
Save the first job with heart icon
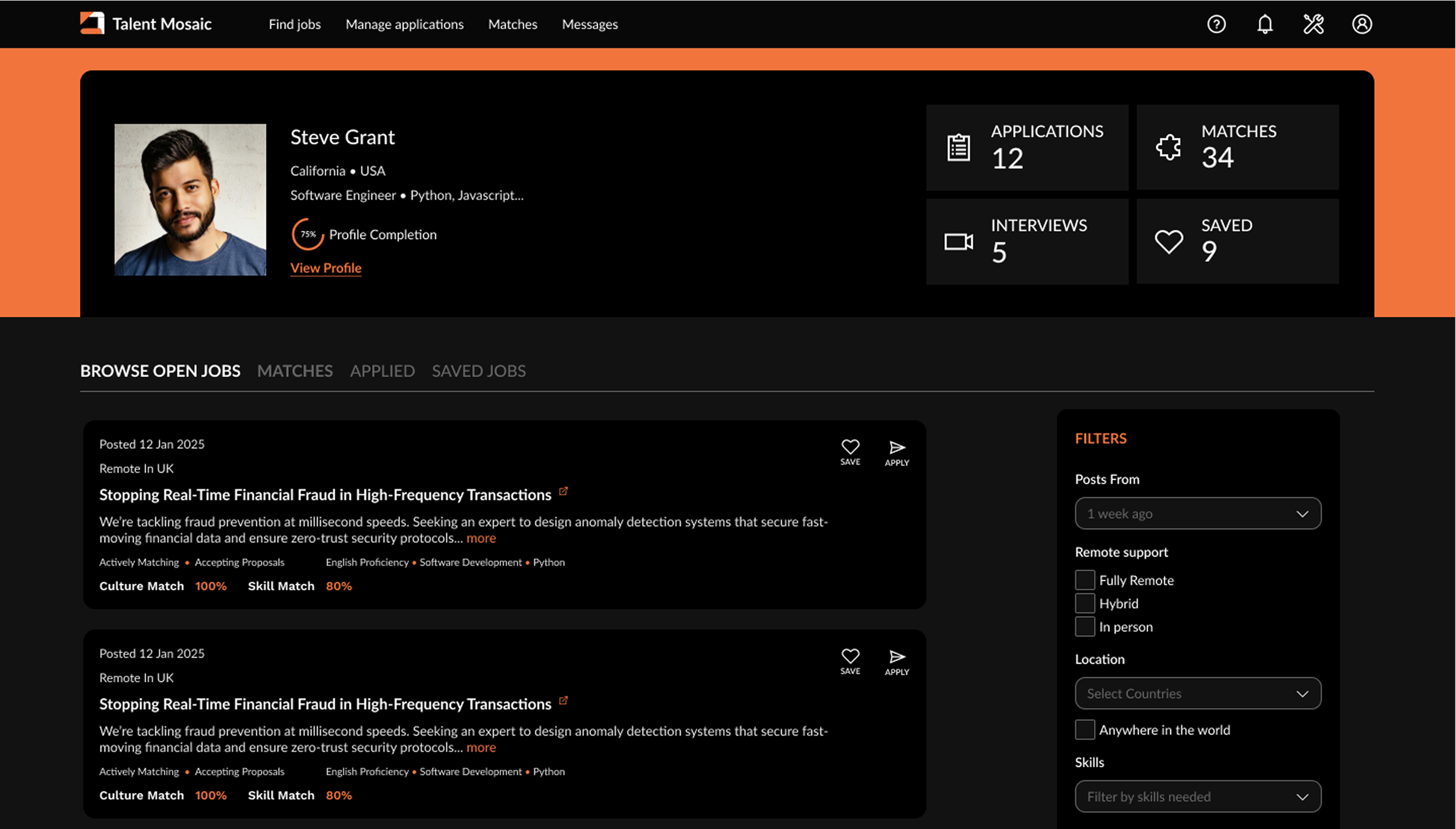tap(850, 447)
